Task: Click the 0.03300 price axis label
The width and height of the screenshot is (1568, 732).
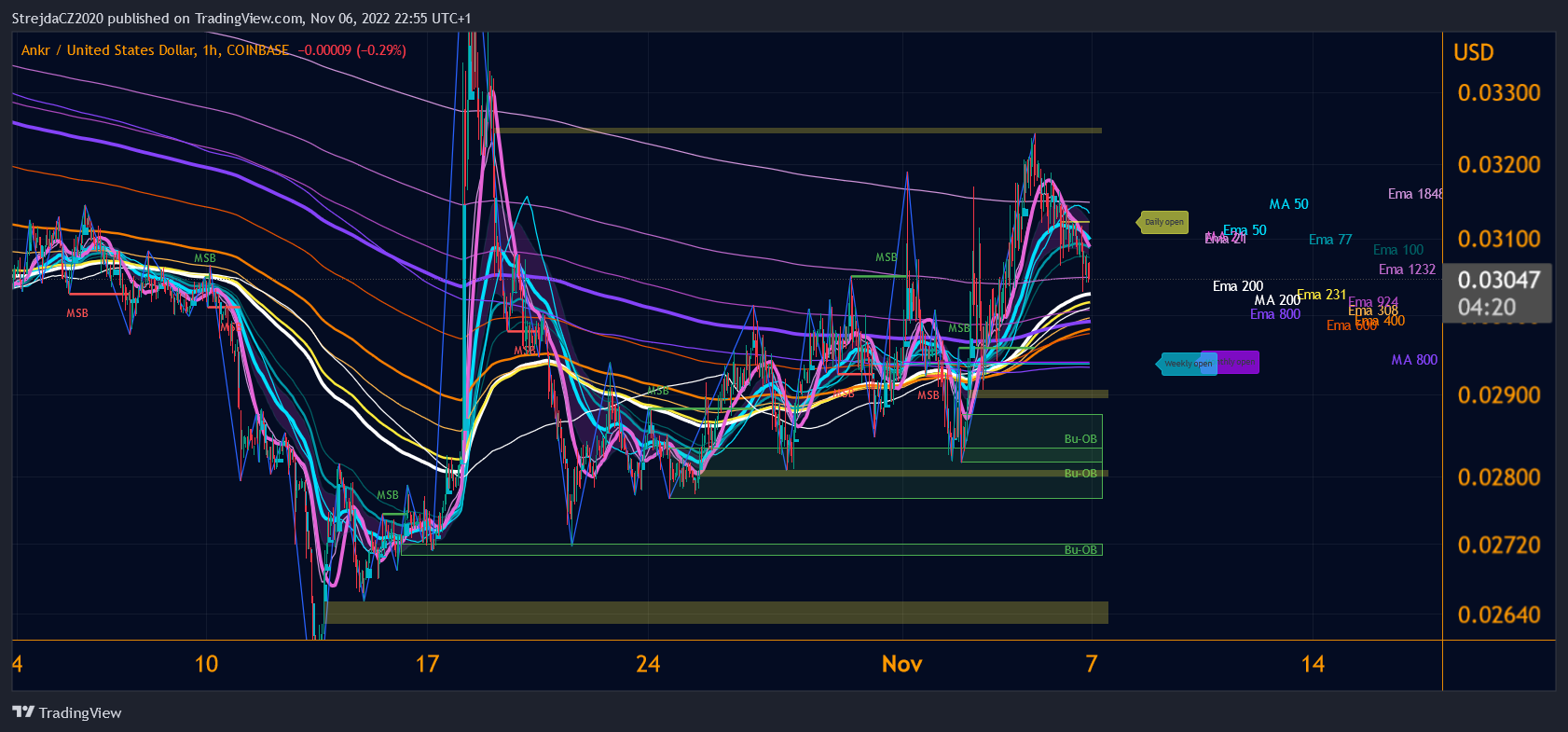Action: coord(1499,92)
